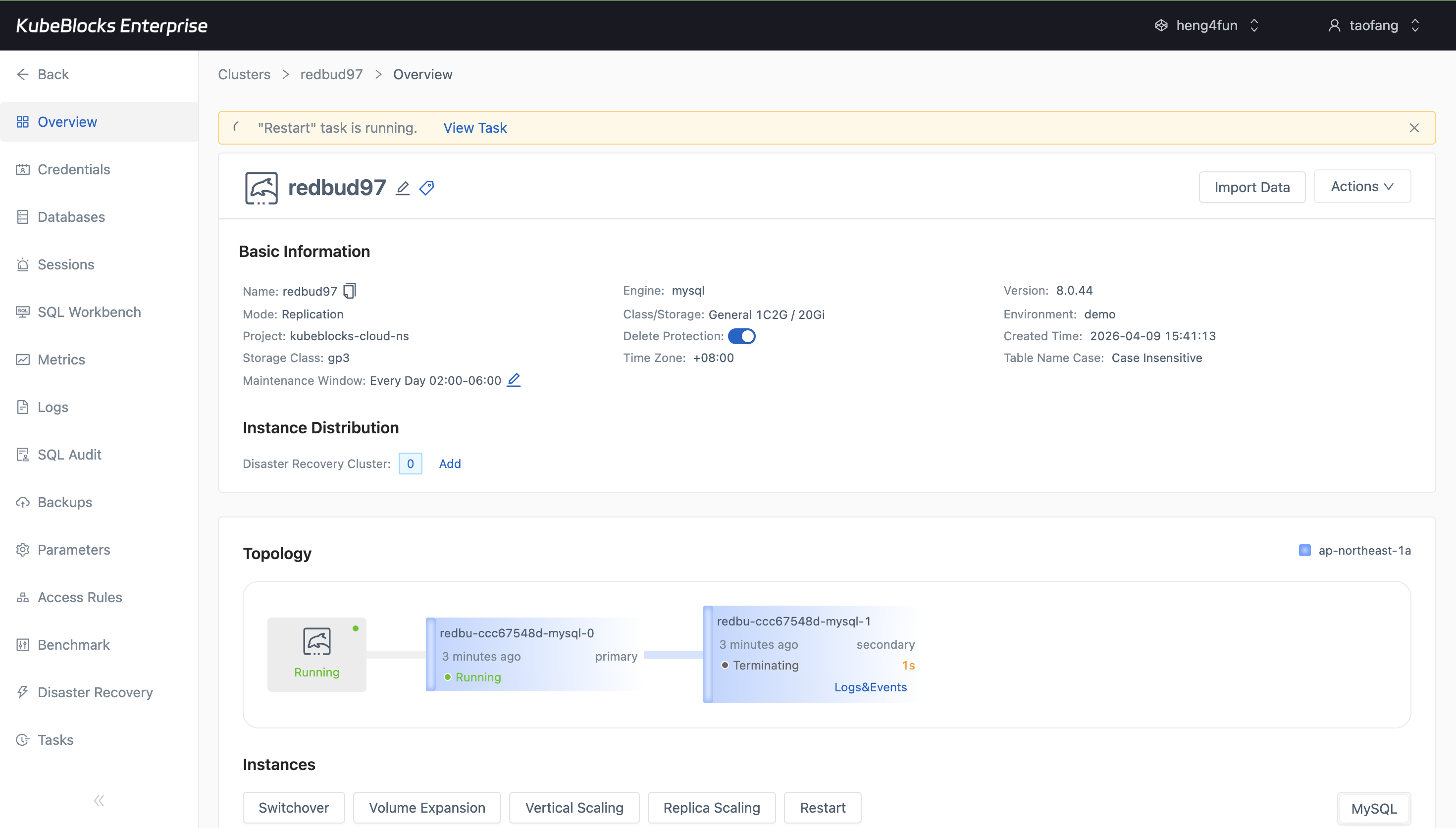Screen dimensions: 1456x828
Task: Open the heng4fun workspace switcher
Action: [1206, 25]
